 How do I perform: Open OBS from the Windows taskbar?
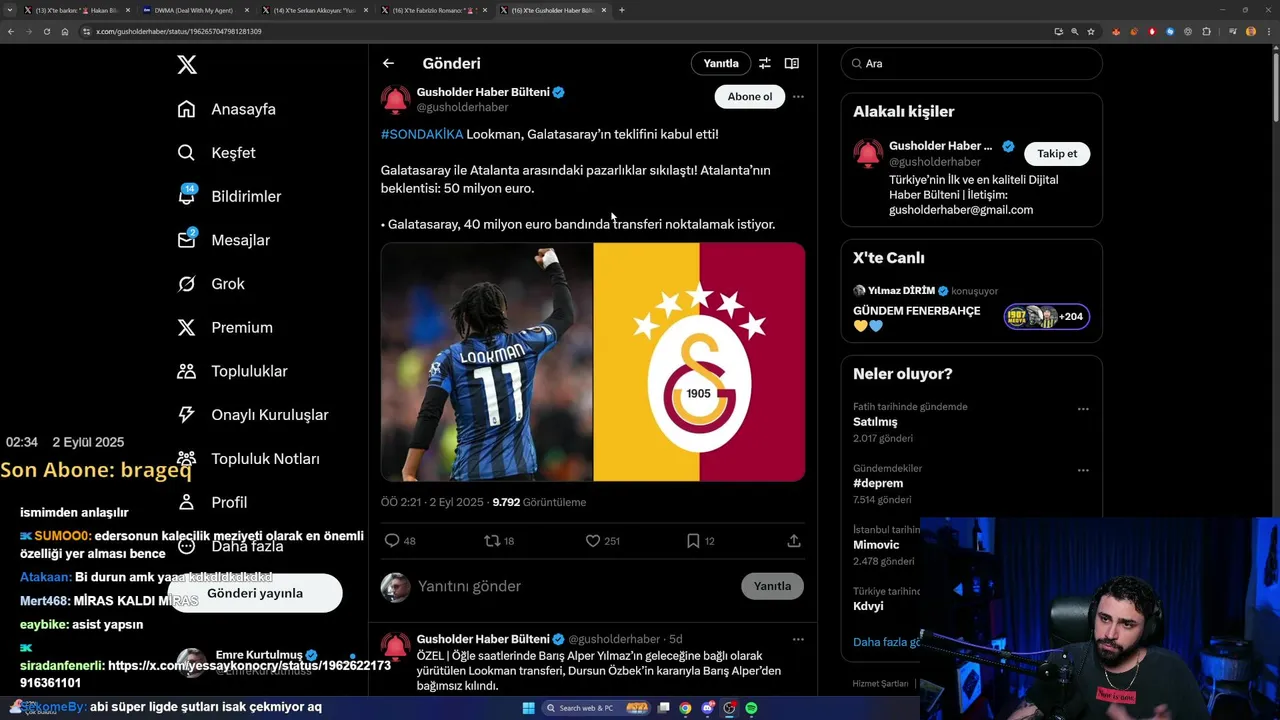pos(730,708)
